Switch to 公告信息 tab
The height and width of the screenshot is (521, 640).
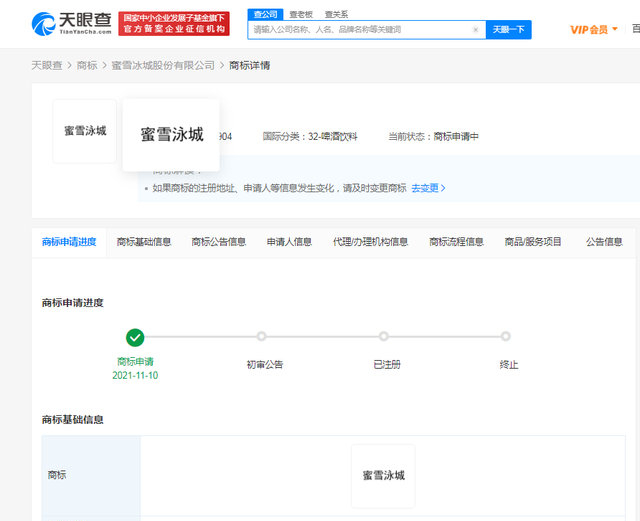(604, 242)
